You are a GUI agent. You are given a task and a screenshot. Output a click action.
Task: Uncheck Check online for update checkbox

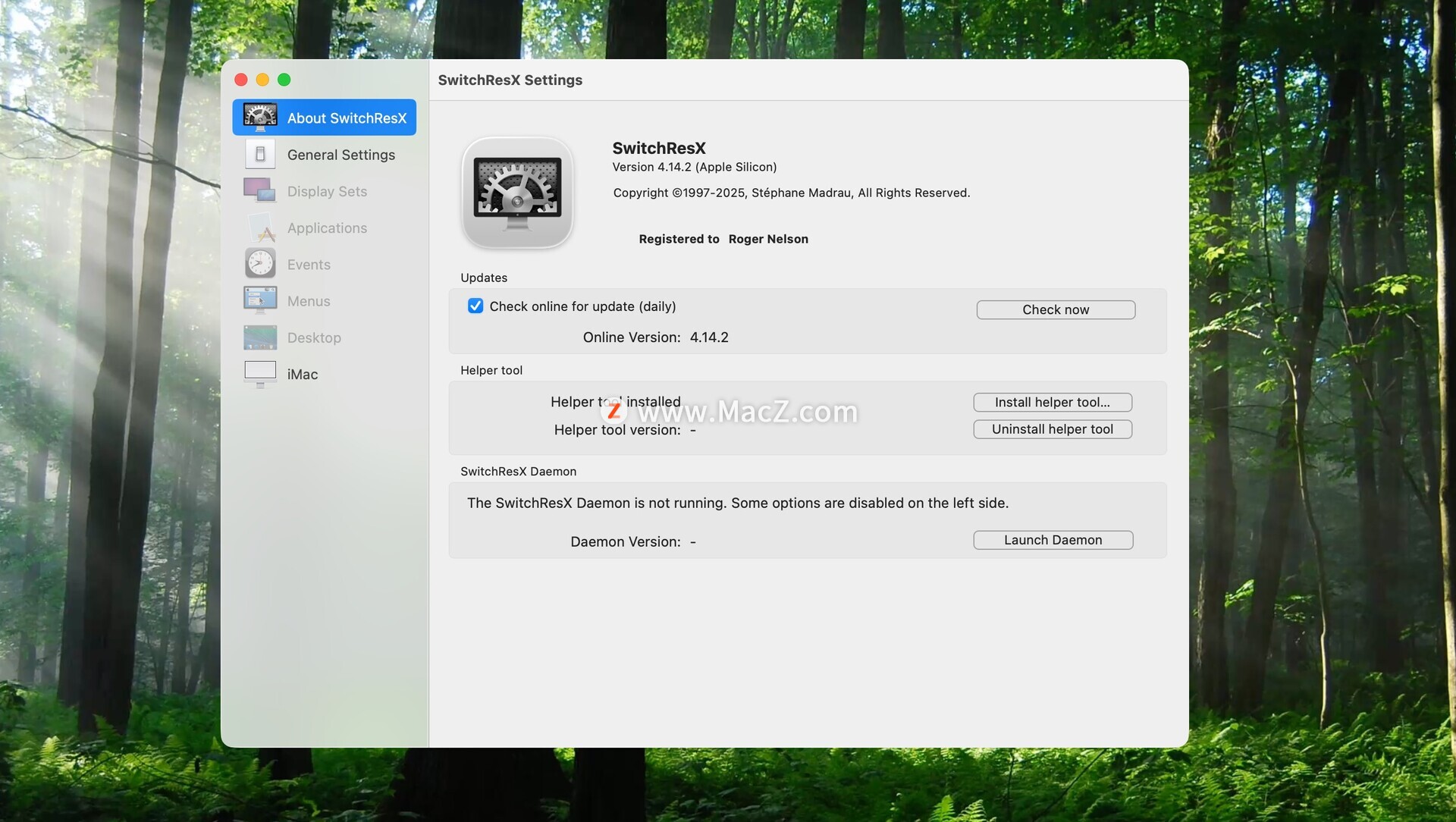click(475, 306)
